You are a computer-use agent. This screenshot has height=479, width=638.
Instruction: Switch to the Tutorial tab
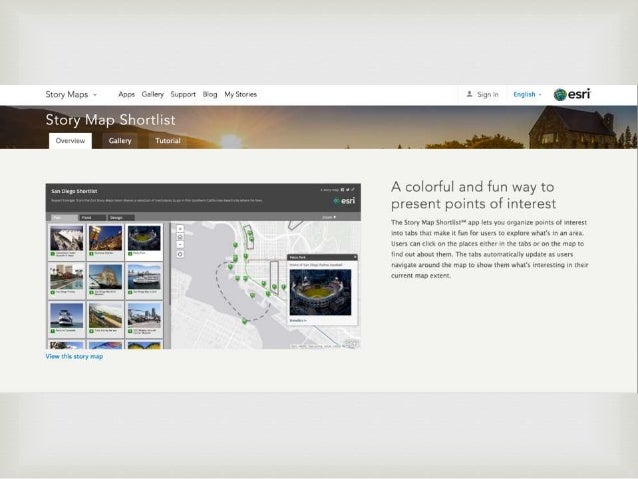tap(168, 141)
